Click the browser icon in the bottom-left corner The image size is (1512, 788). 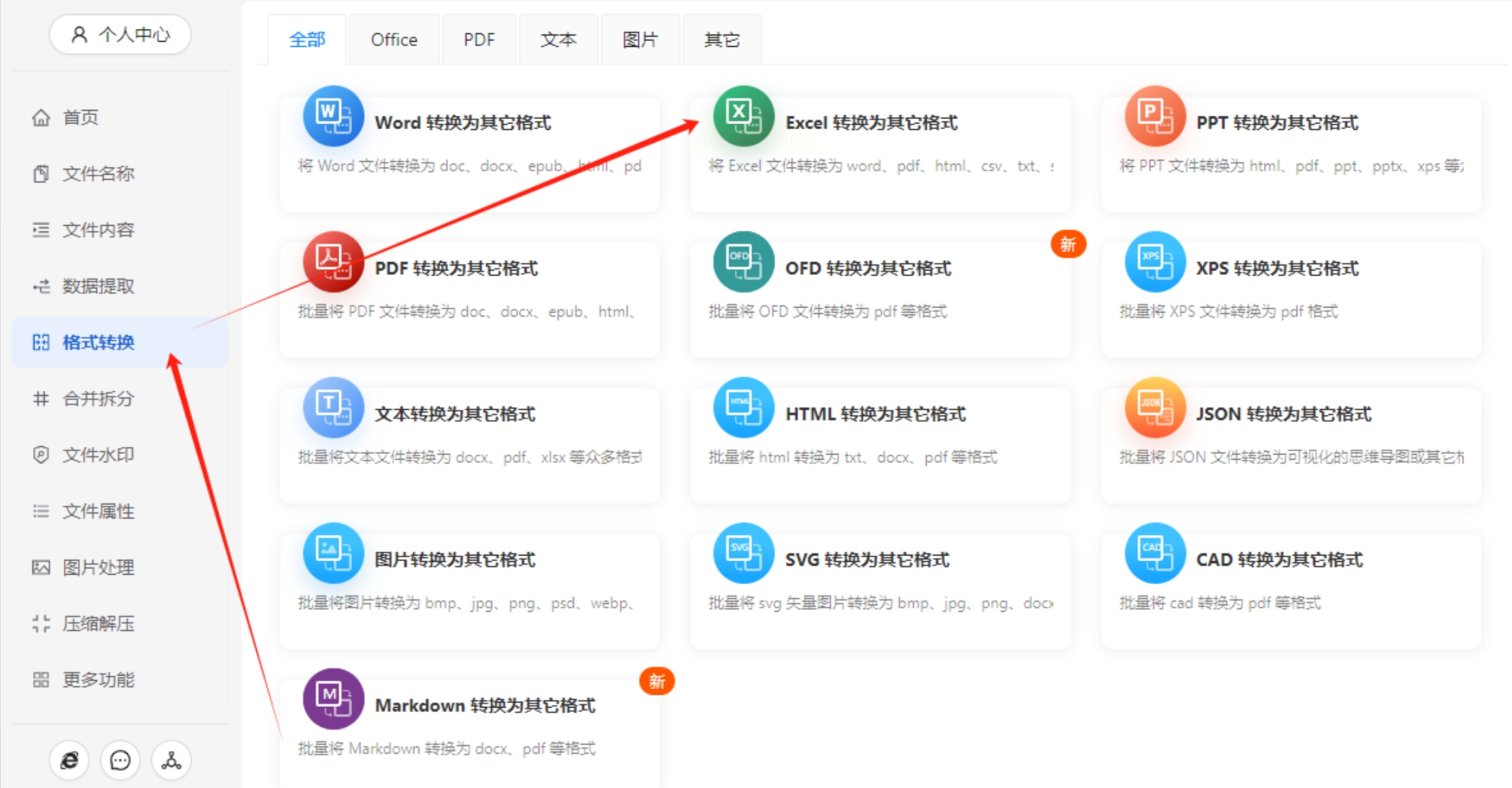pyautogui.click(x=70, y=760)
